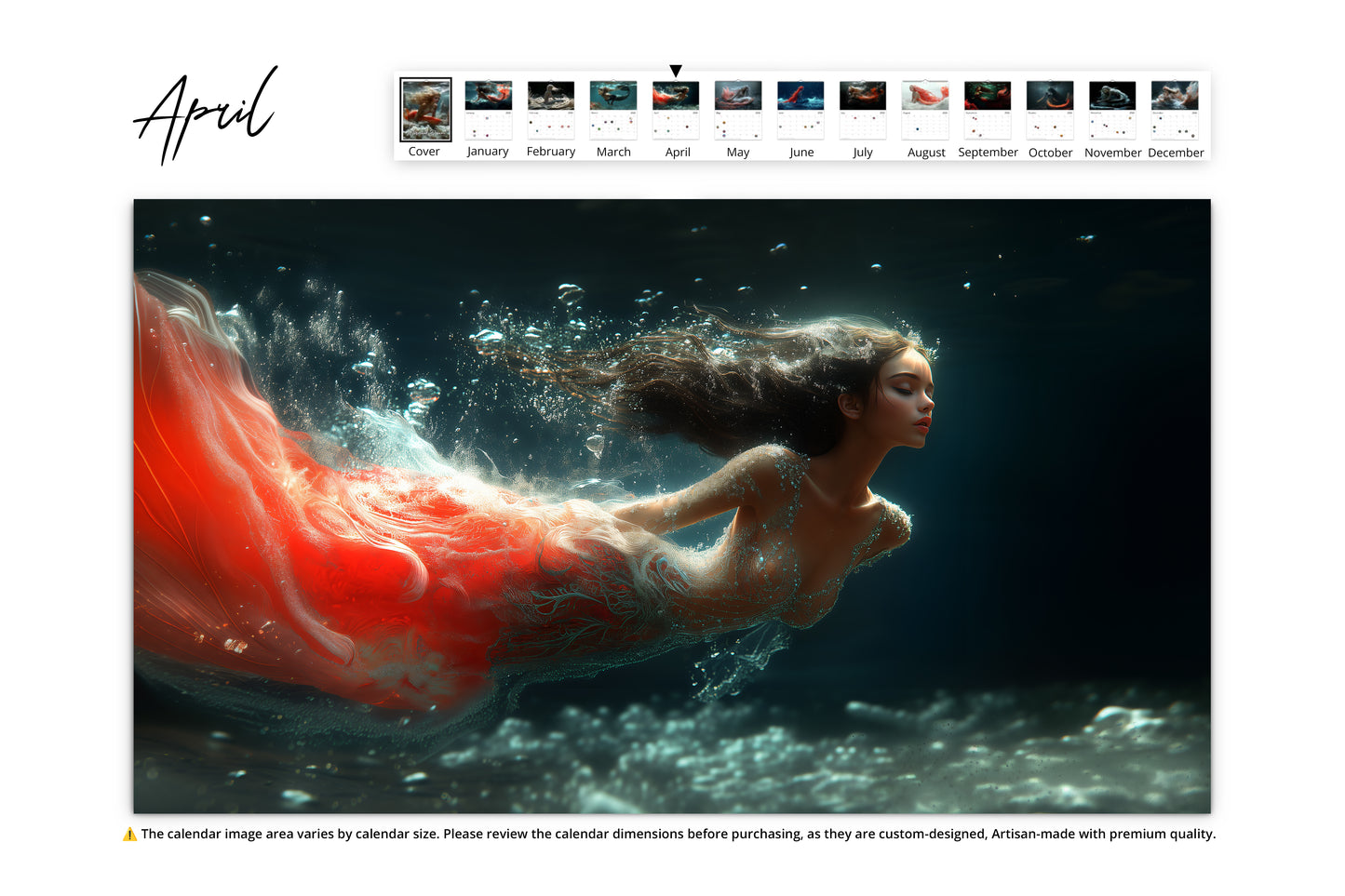Click the large April mermaid artwork

(672, 506)
